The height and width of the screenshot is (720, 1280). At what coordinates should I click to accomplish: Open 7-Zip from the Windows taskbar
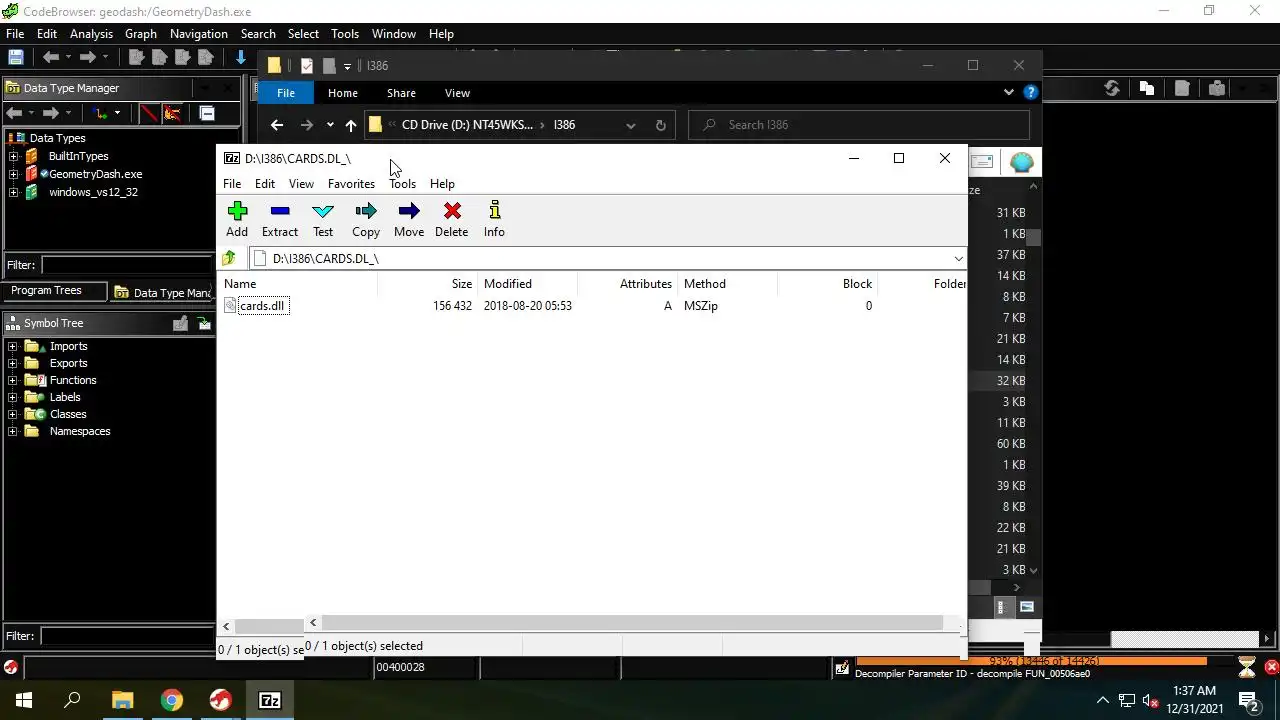click(x=270, y=700)
